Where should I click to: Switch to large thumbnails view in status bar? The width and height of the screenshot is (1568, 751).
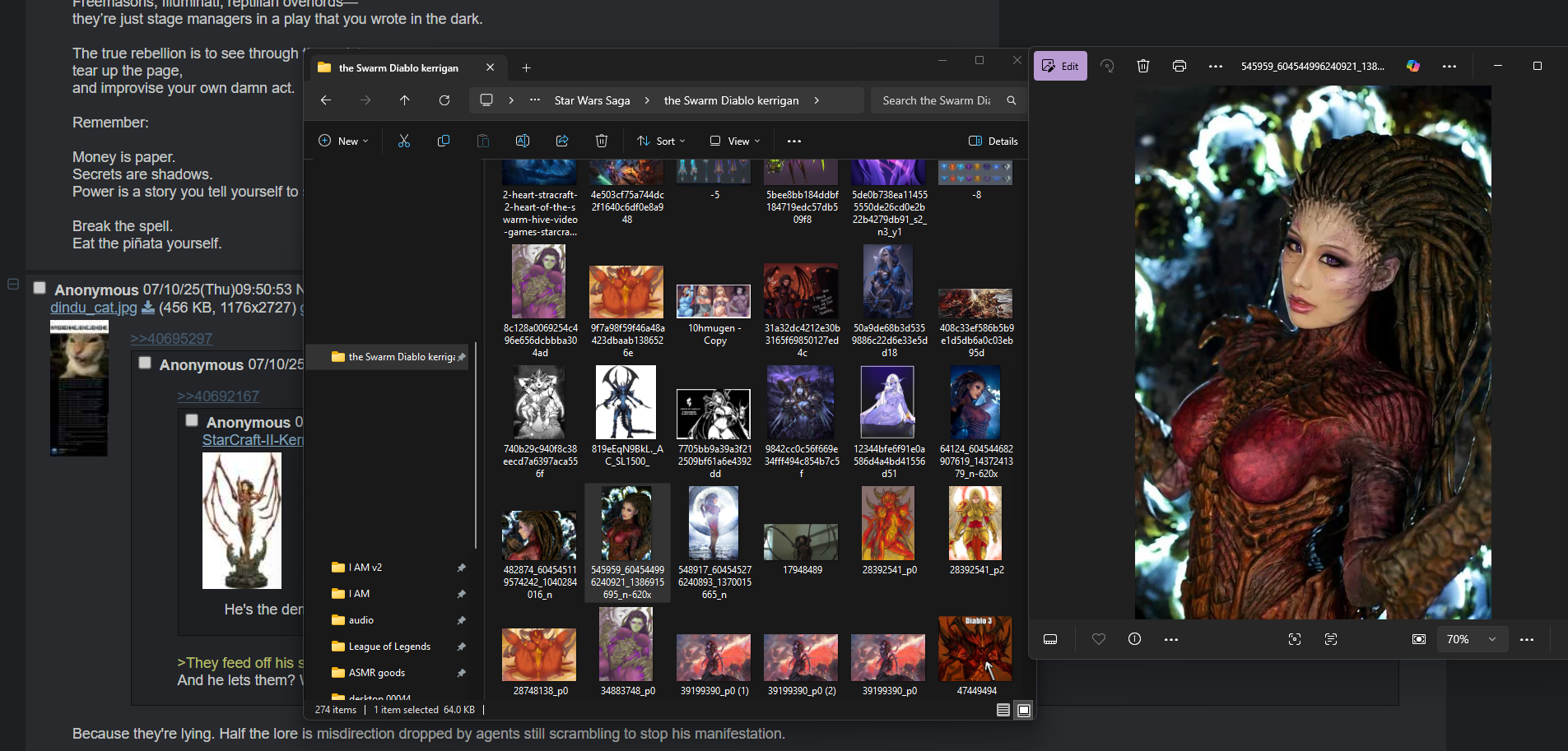[x=1024, y=710]
